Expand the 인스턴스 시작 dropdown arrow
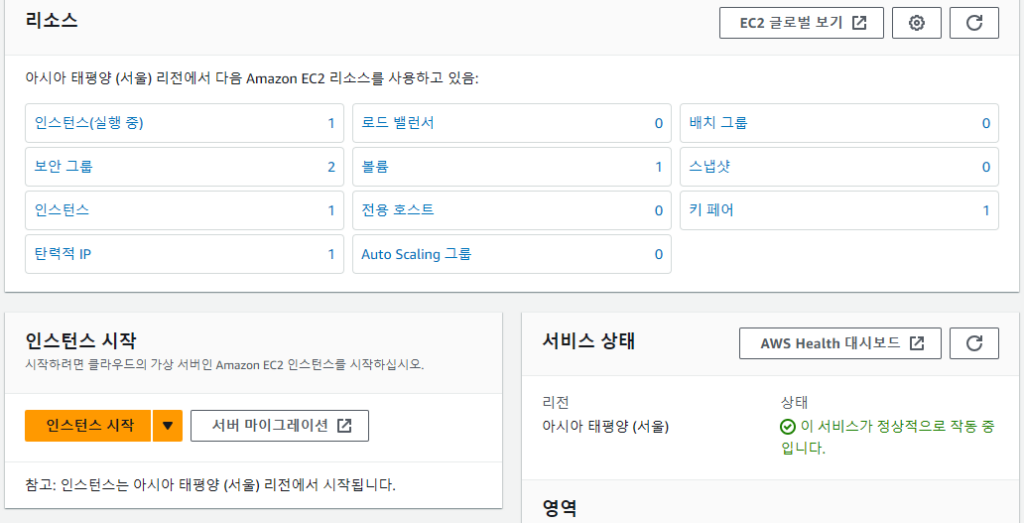The width and height of the screenshot is (1024, 523). click(167, 425)
